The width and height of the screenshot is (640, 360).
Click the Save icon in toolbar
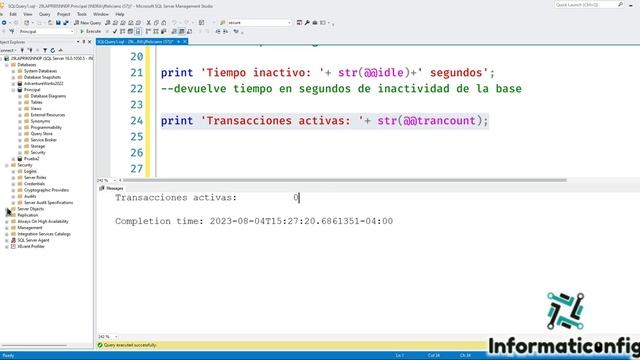58,23
